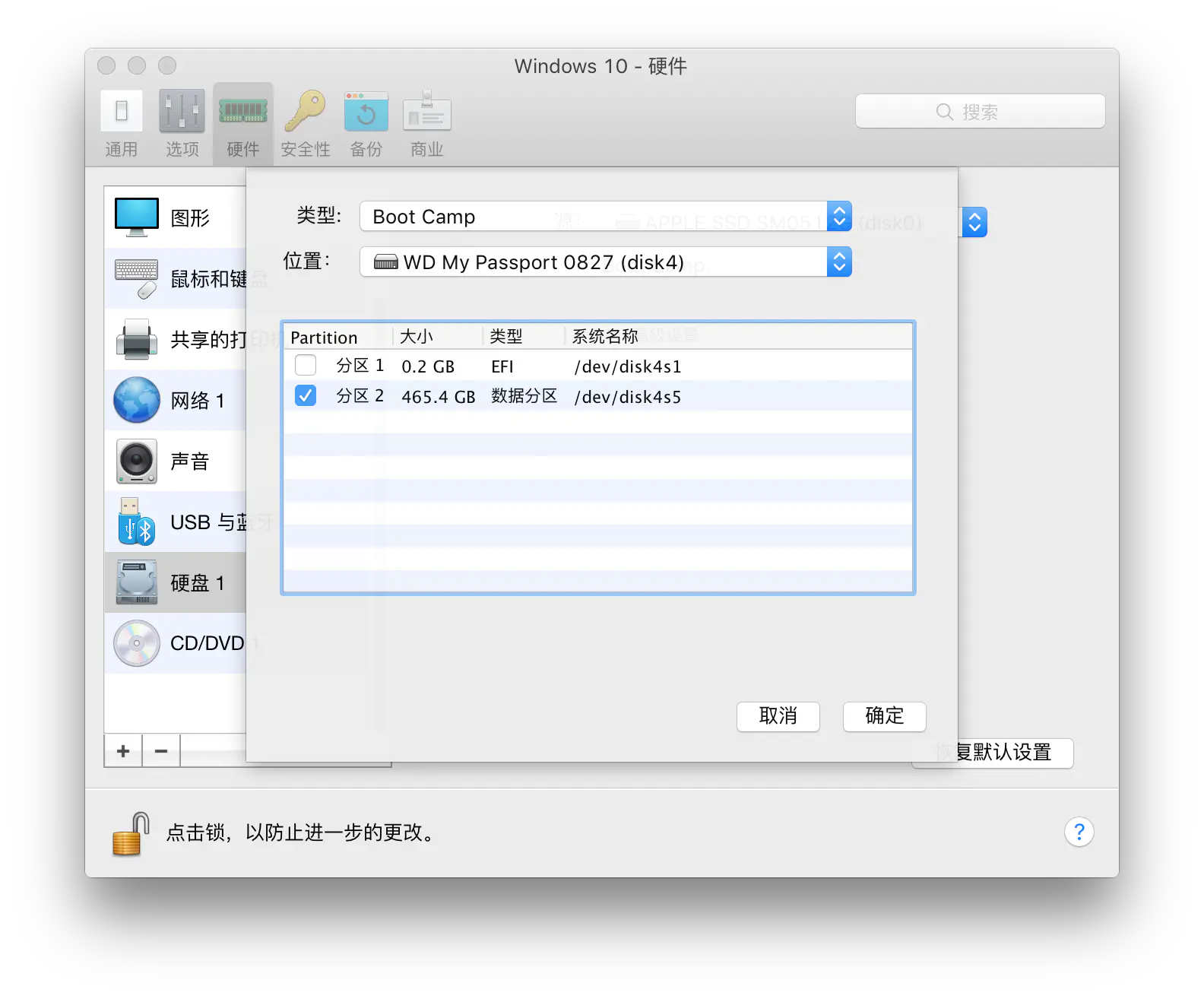Select the CD/DVD disc icon

click(137, 643)
